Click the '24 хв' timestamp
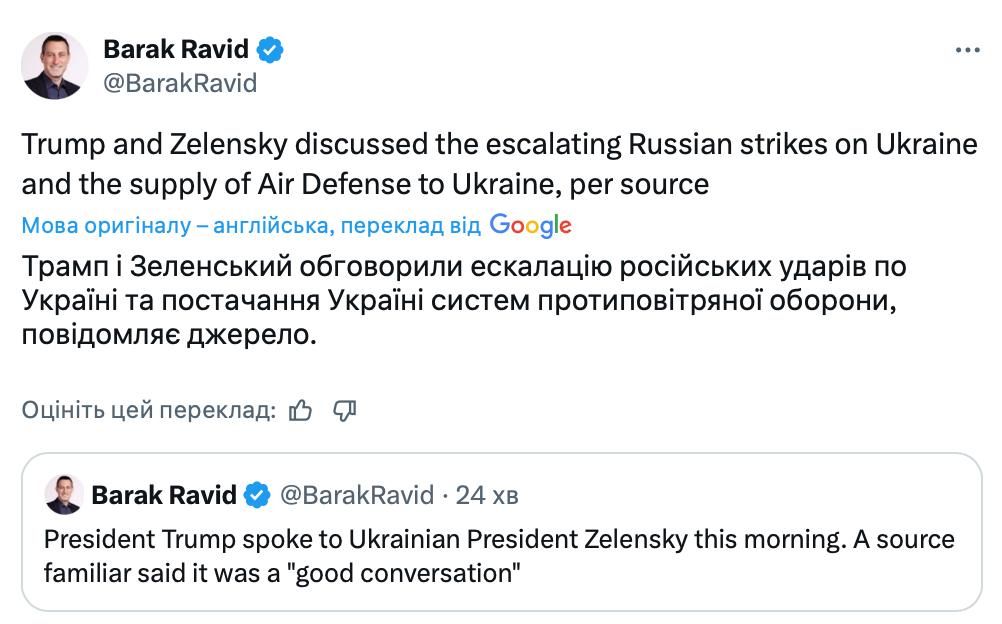 pos(487,495)
